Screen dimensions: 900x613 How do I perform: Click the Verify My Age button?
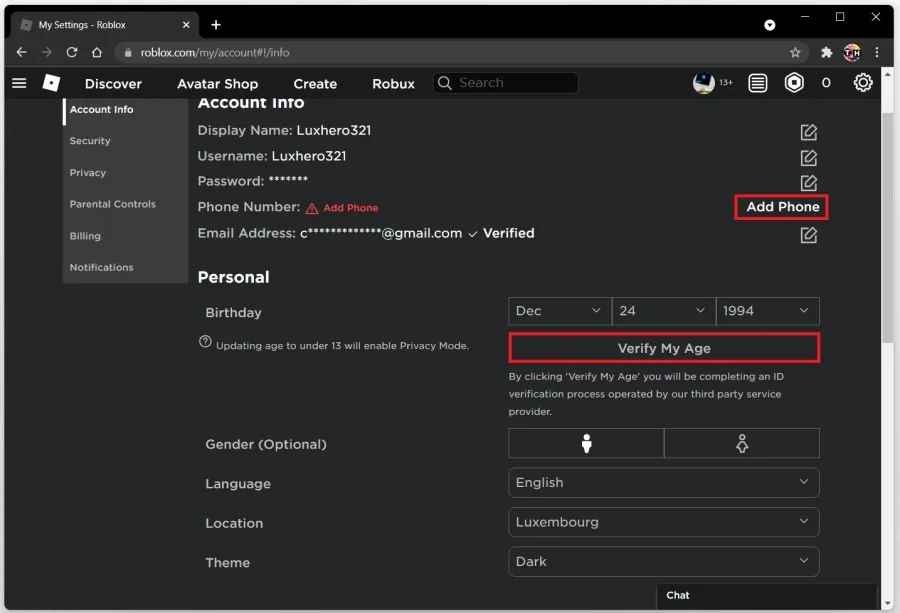coord(664,348)
